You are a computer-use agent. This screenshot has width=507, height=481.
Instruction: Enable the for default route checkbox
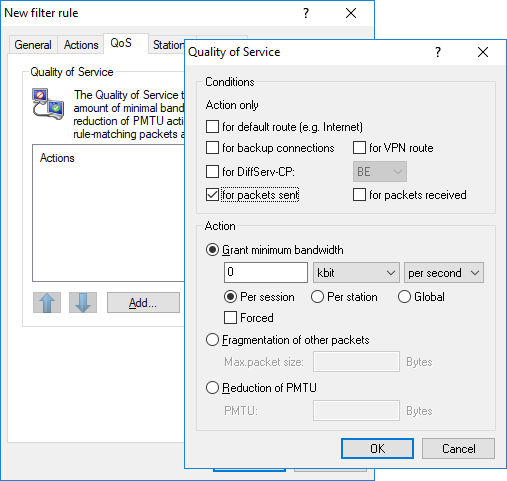tap(212, 127)
